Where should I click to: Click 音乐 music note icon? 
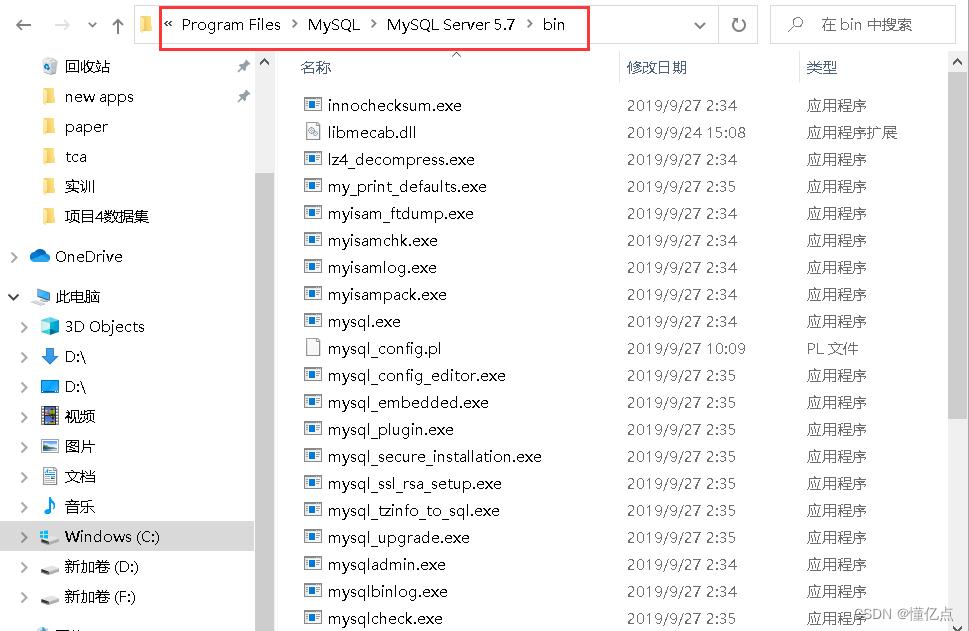point(49,506)
